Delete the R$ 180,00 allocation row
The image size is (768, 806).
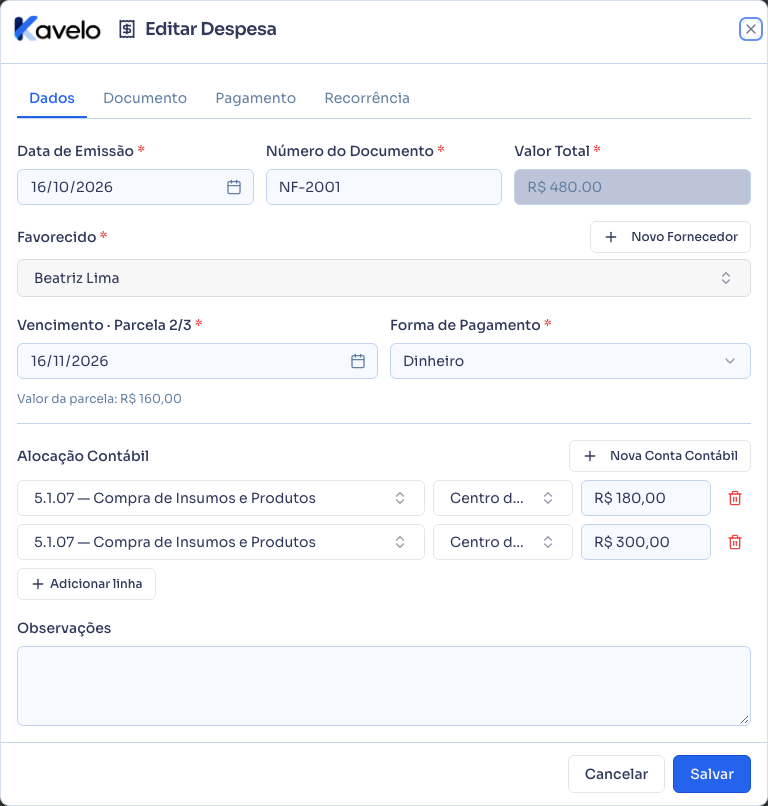(x=735, y=498)
